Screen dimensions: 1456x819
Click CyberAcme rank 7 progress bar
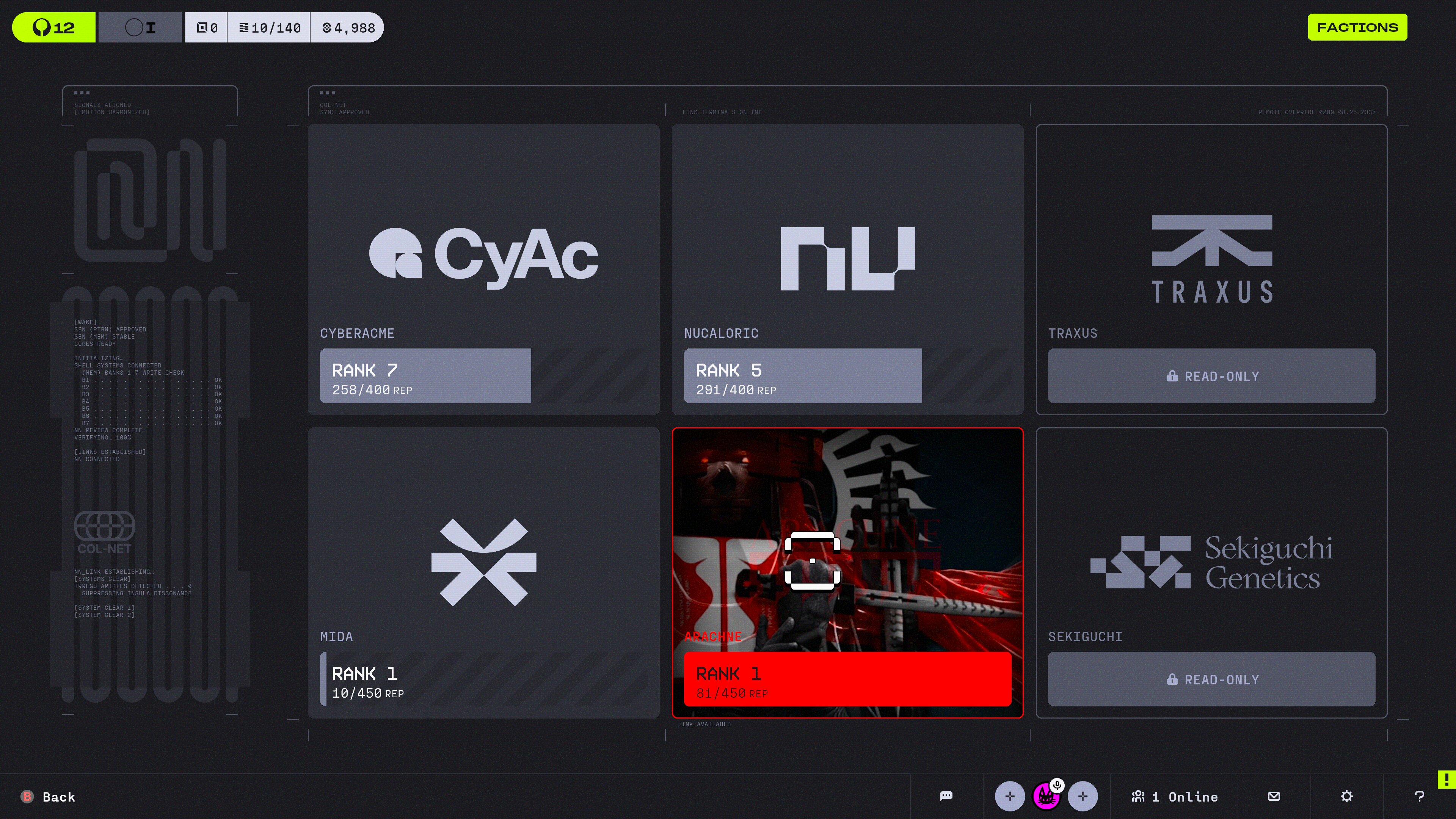(425, 376)
